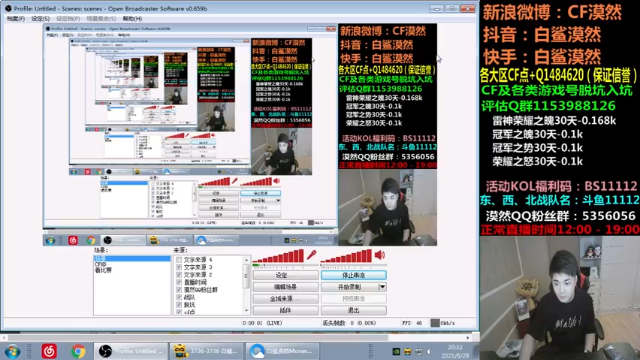Click the NVIDIA tray icon

[x=396, y=351]
